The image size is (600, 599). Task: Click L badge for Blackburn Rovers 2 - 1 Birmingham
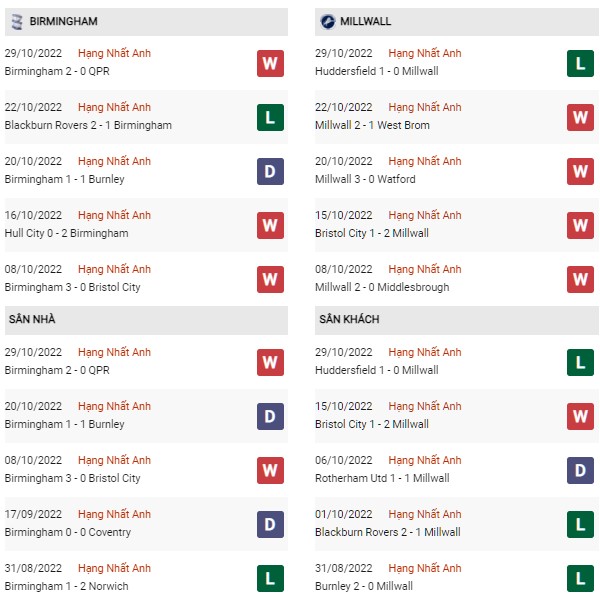(270, 117)
